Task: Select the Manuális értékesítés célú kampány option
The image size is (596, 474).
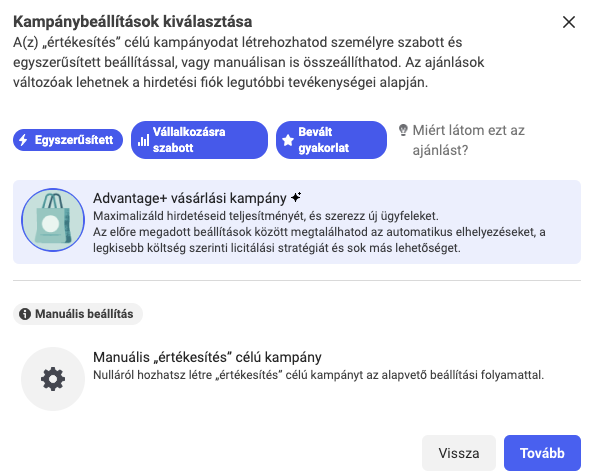Action: (297, 379)
